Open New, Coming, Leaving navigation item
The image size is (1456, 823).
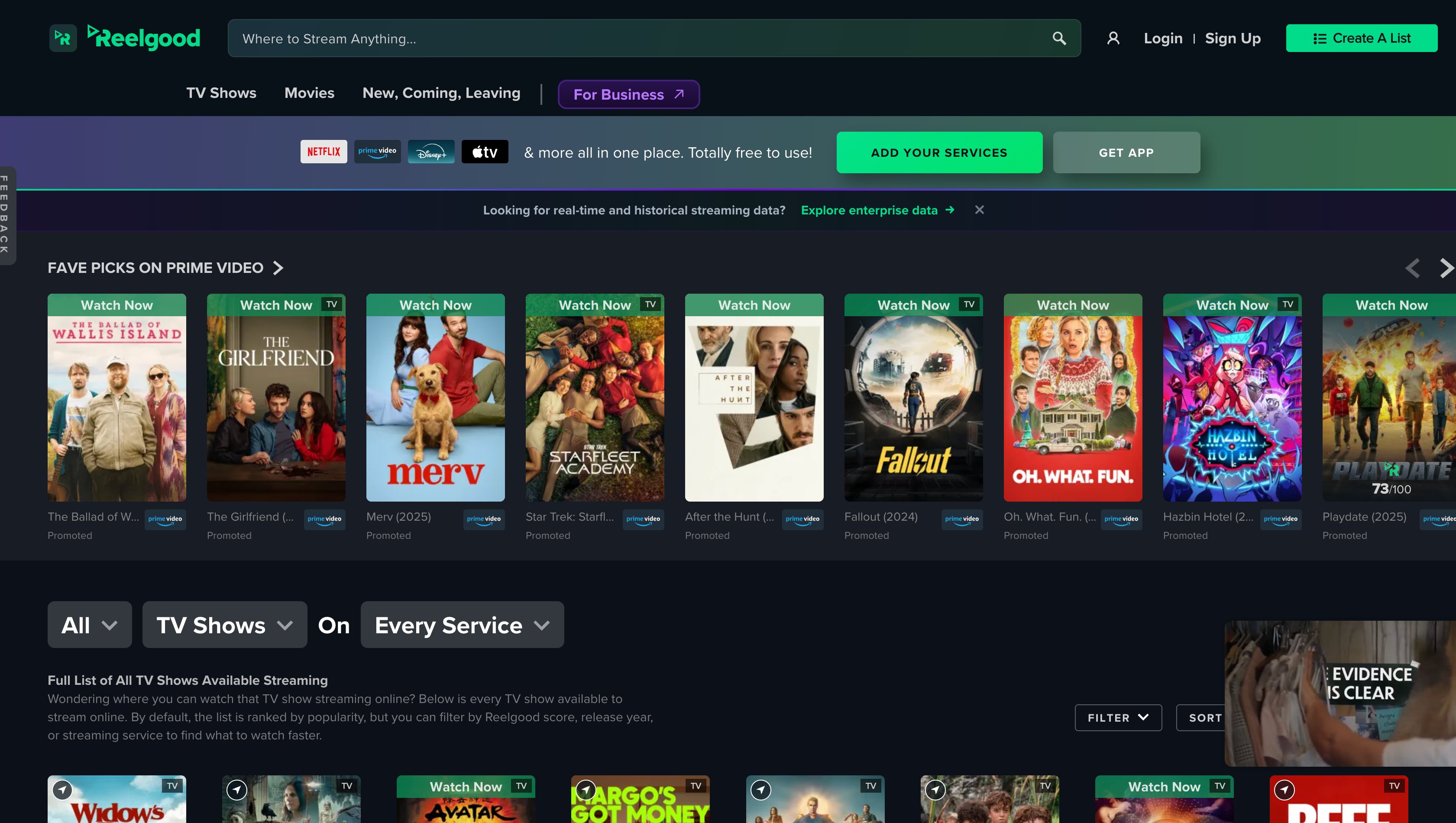tap(441, 93)
